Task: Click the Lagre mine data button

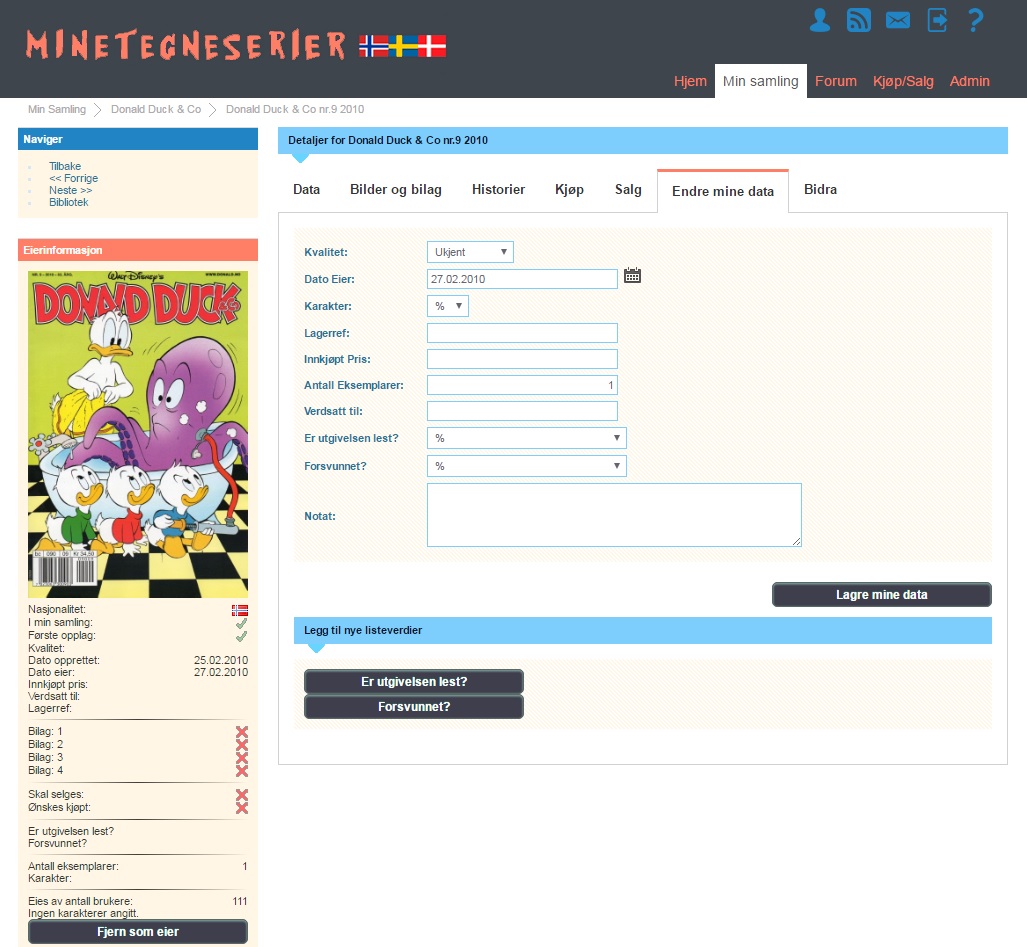Action: coord(882,595)
